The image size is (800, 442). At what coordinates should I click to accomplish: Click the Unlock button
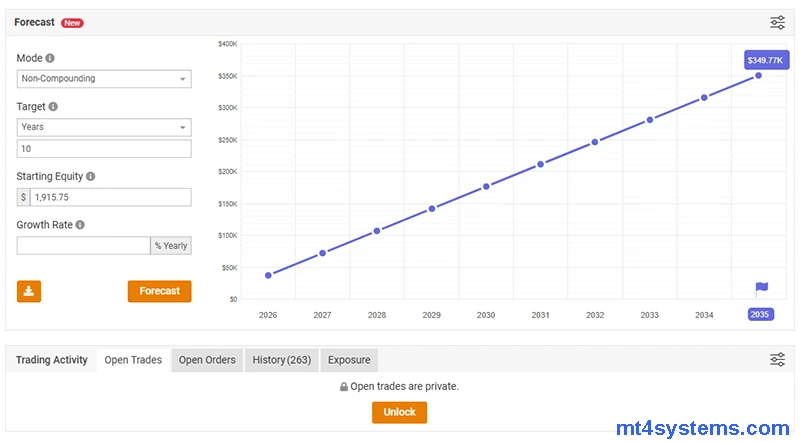(x=399, y=412)
